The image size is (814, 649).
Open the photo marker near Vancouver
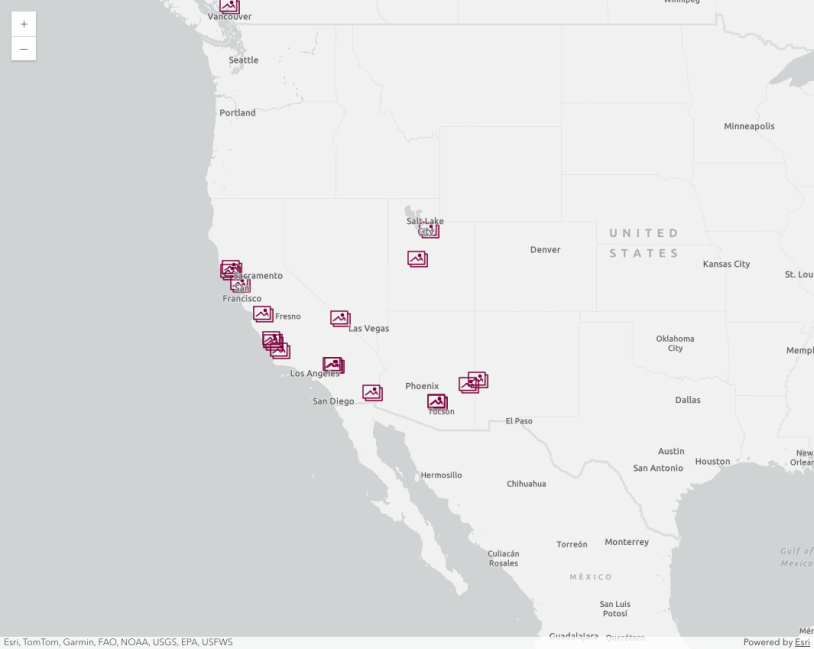coord(229,6)
